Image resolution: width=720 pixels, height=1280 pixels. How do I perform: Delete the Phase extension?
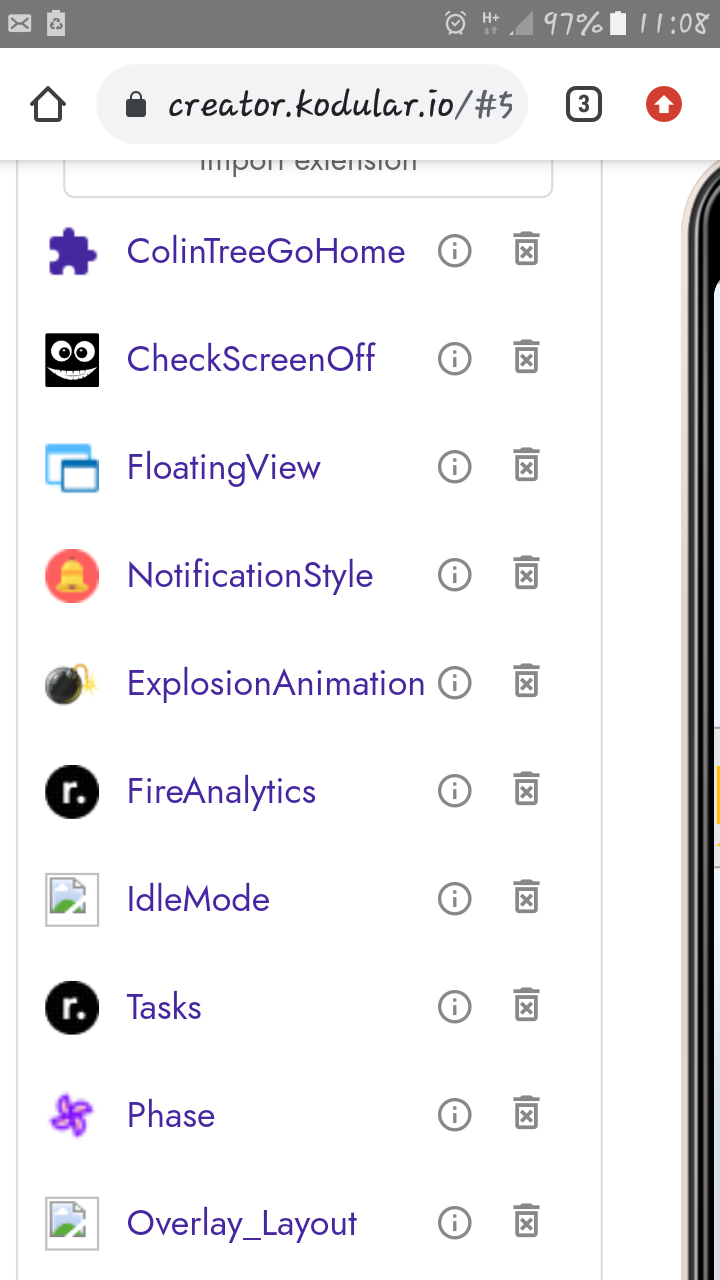pyautogui.click(x=526, y=1114)
